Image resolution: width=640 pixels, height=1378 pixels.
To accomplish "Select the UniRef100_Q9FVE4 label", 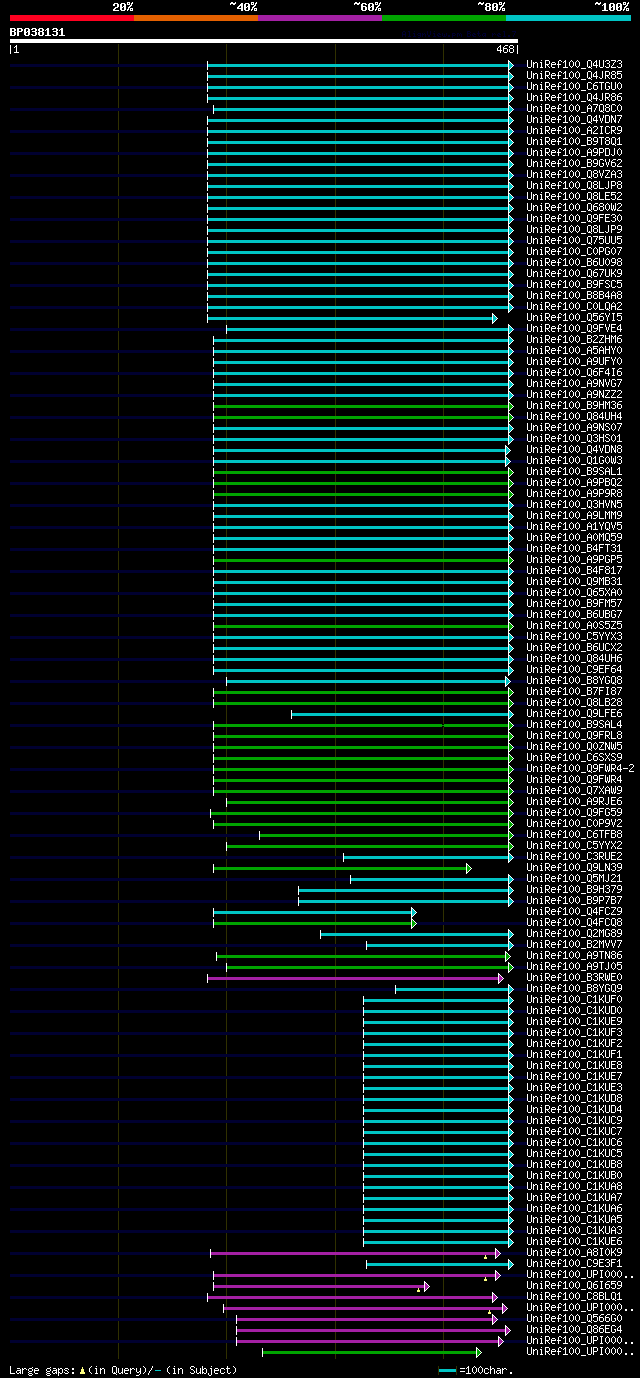I will click(x=574, y=328).
